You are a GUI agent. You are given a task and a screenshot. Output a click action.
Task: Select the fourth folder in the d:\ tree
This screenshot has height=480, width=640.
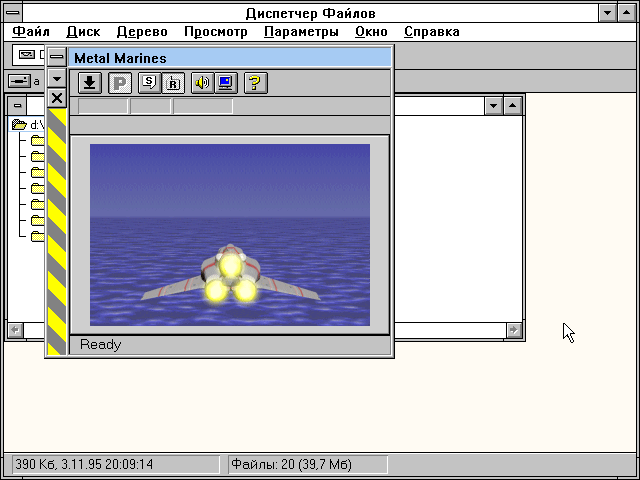[38, 188]
